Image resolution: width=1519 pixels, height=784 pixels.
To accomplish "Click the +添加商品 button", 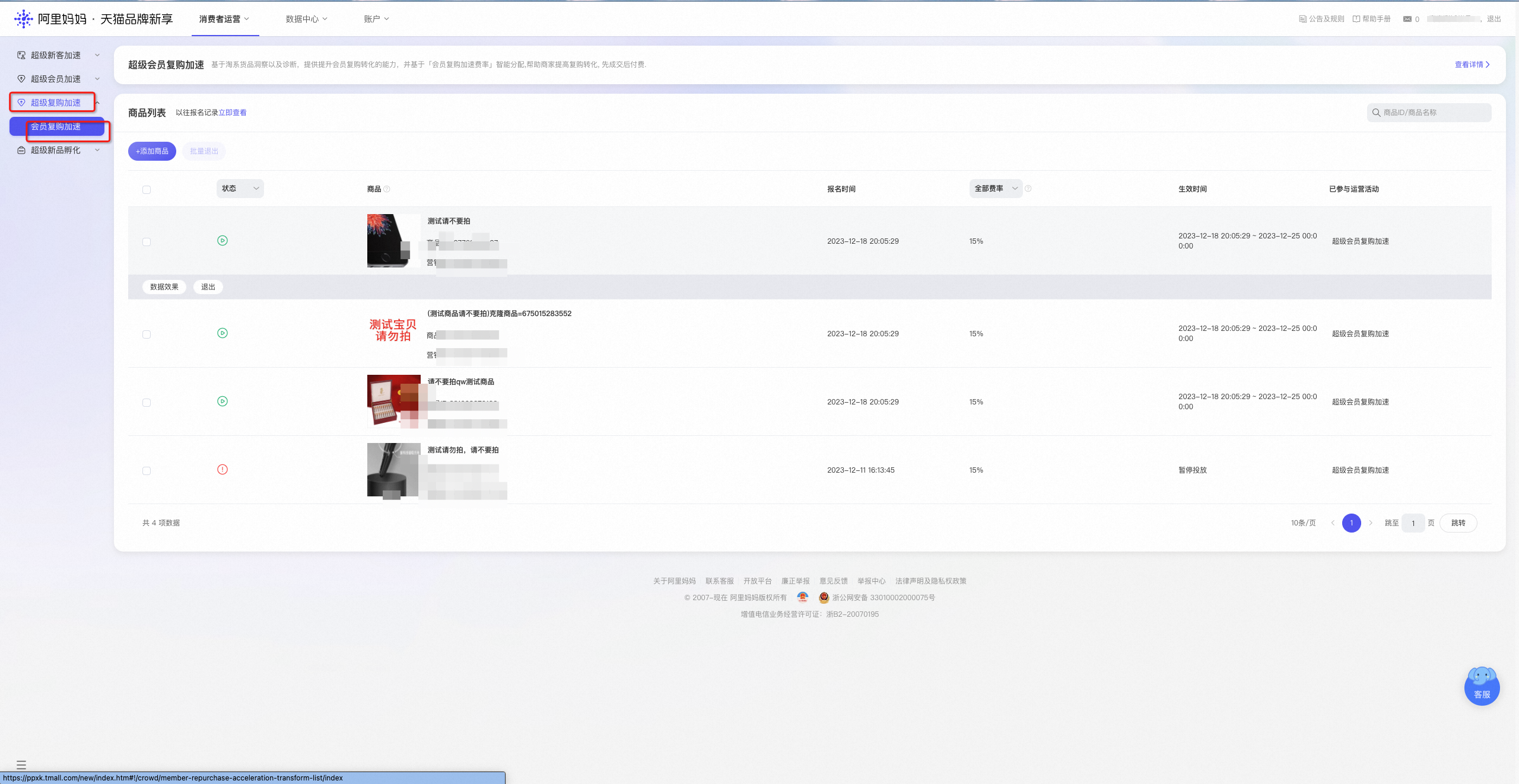I will (152, 151).
